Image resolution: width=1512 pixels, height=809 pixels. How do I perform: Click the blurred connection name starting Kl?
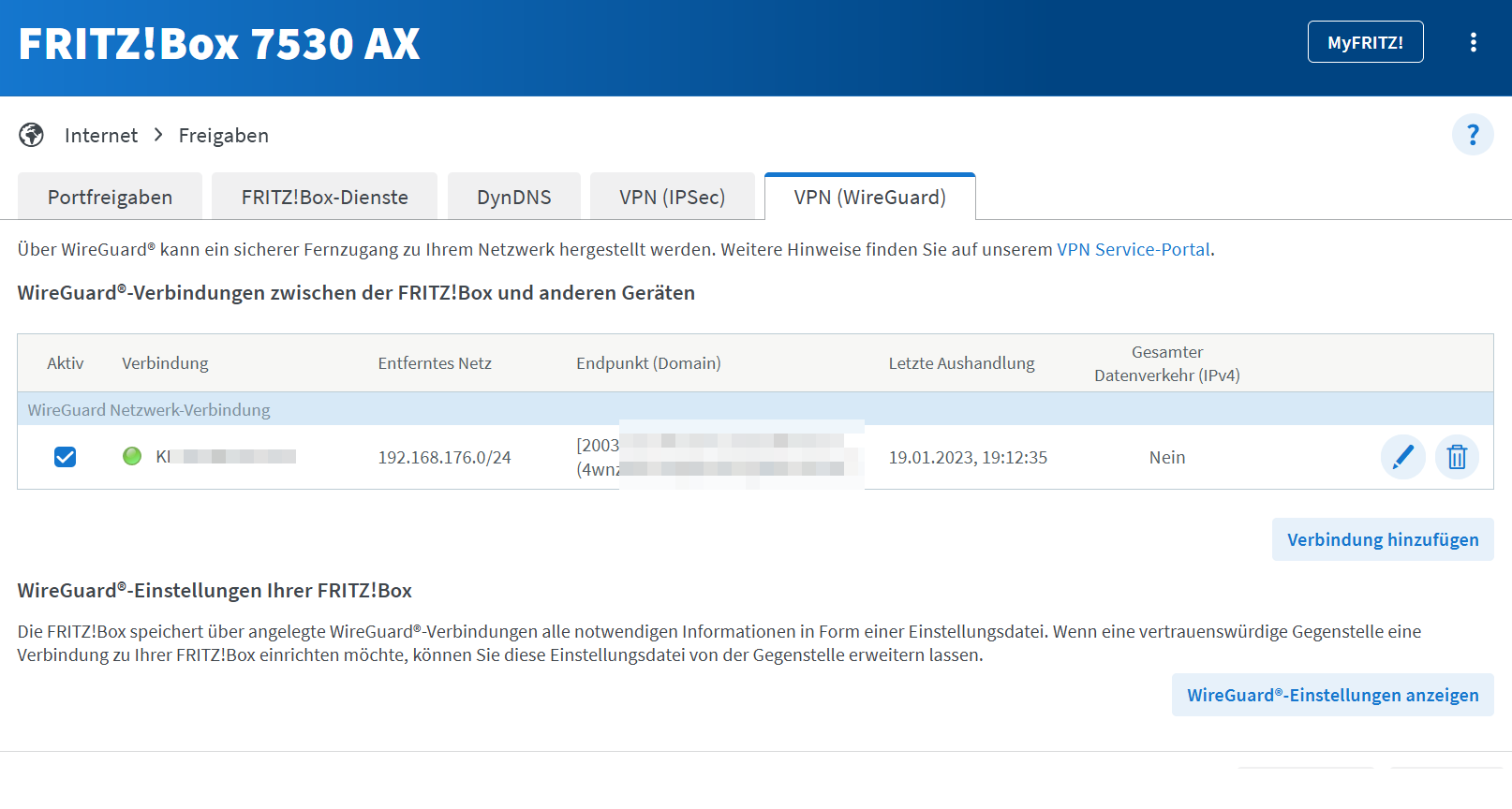coord(226,457)
